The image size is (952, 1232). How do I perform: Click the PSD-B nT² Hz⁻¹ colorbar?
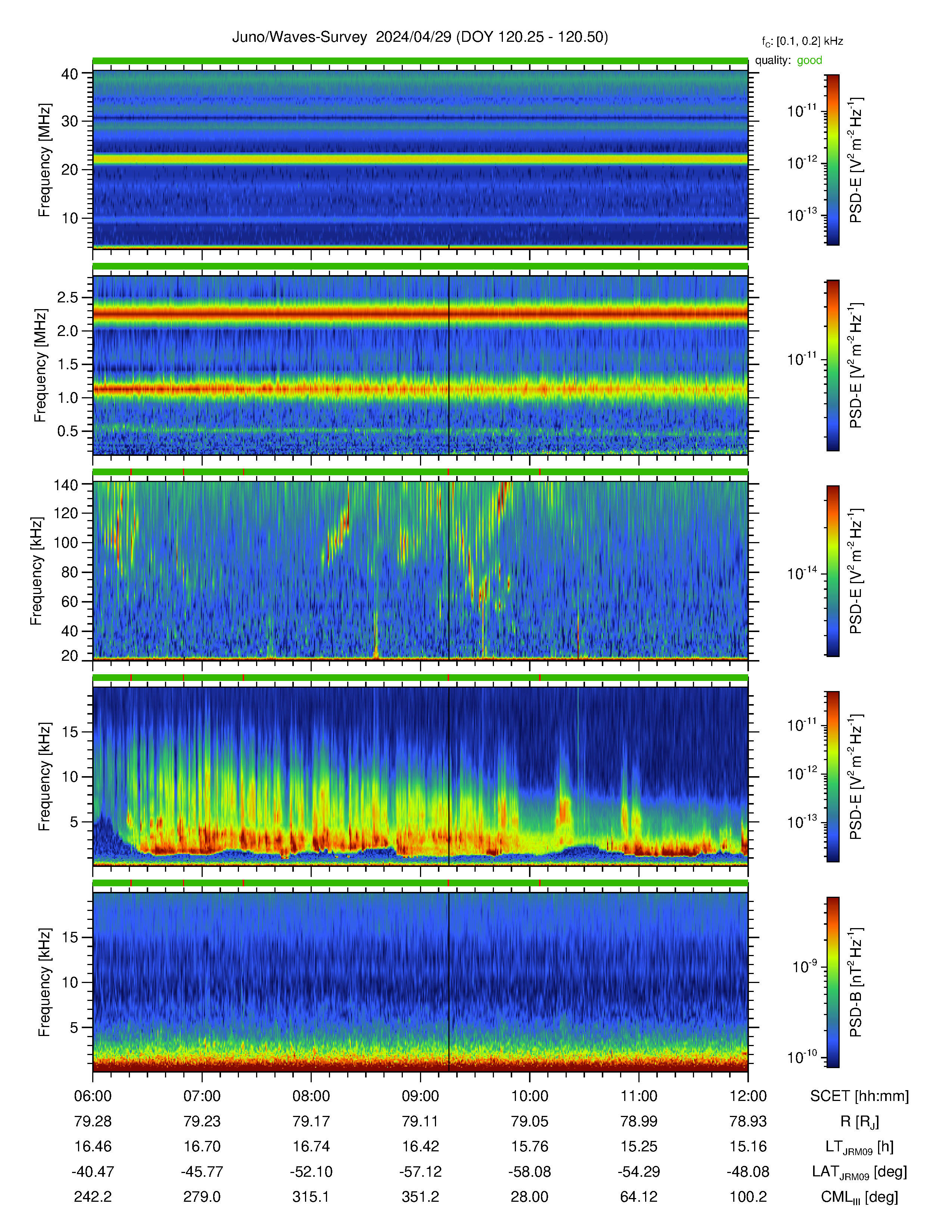[833, 982]
